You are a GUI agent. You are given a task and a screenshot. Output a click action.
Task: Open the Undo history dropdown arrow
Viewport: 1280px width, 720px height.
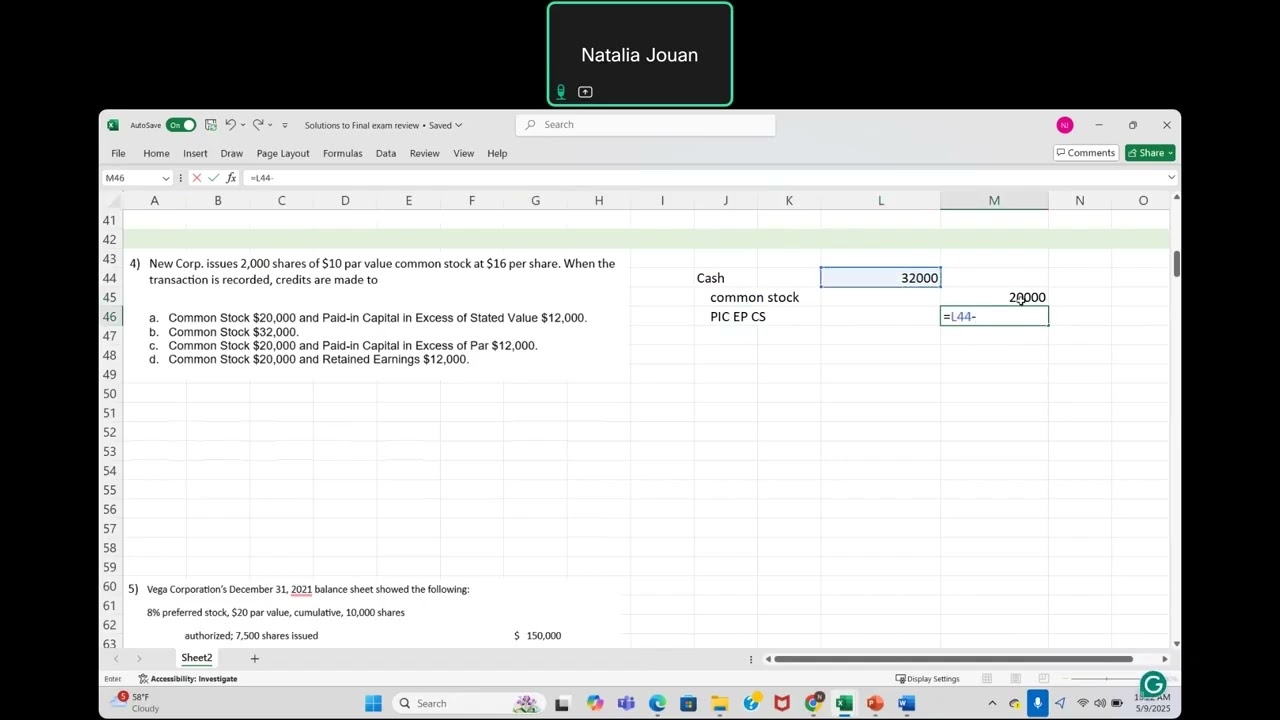tap(243, 125)
